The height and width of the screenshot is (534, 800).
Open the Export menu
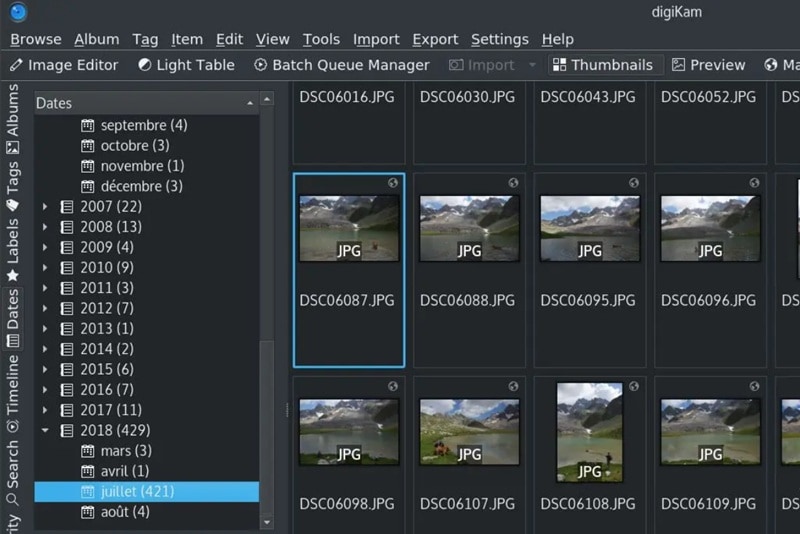435,39
